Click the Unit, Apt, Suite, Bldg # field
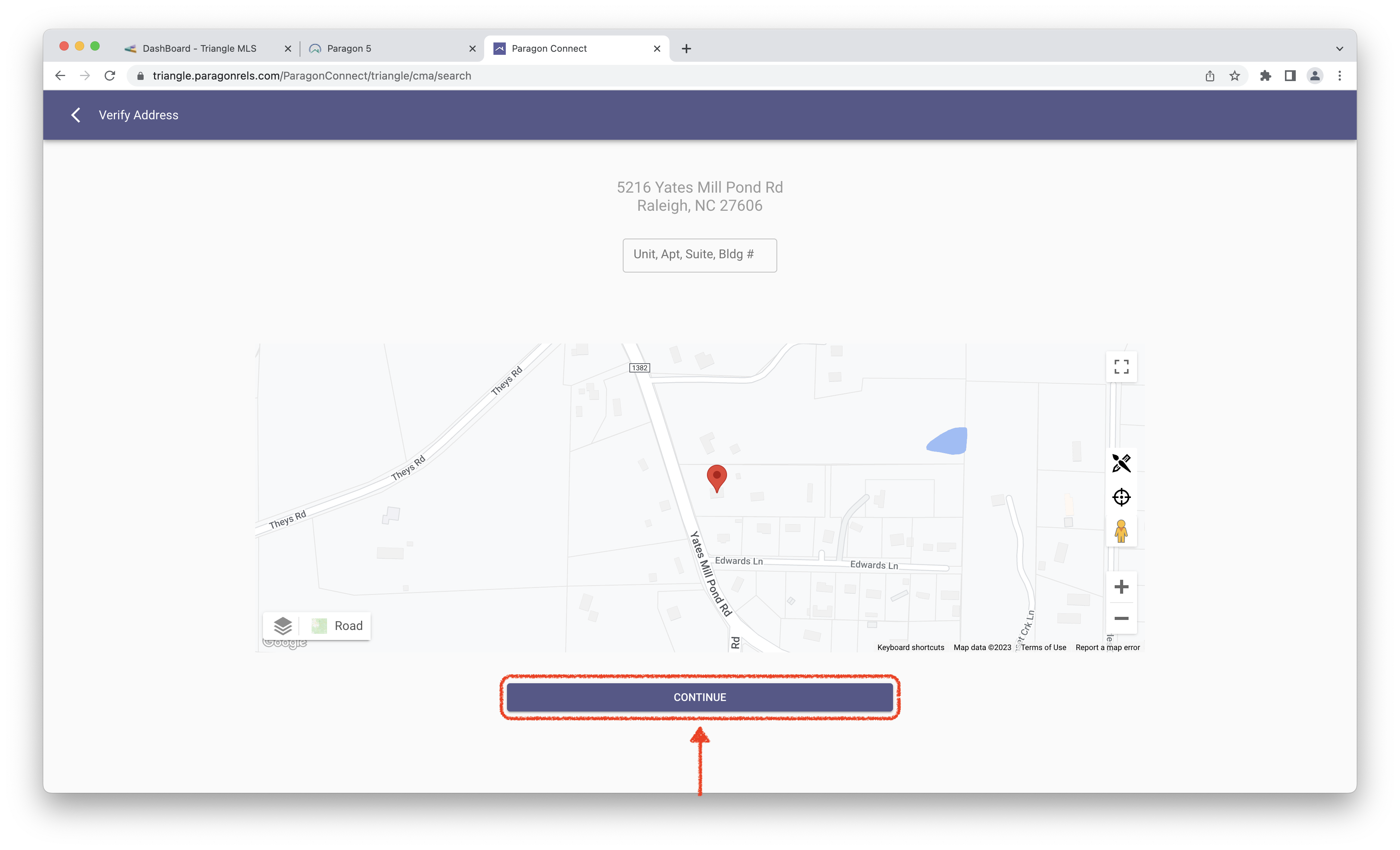The height and width of the screenshot is (850, 1400). (700, 255)
